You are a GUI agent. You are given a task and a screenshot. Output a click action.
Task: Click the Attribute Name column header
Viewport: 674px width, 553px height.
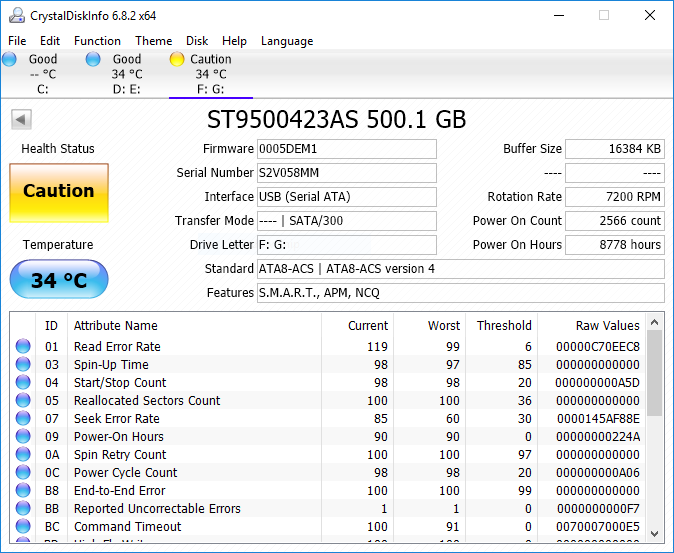click(x=194, y=326)
